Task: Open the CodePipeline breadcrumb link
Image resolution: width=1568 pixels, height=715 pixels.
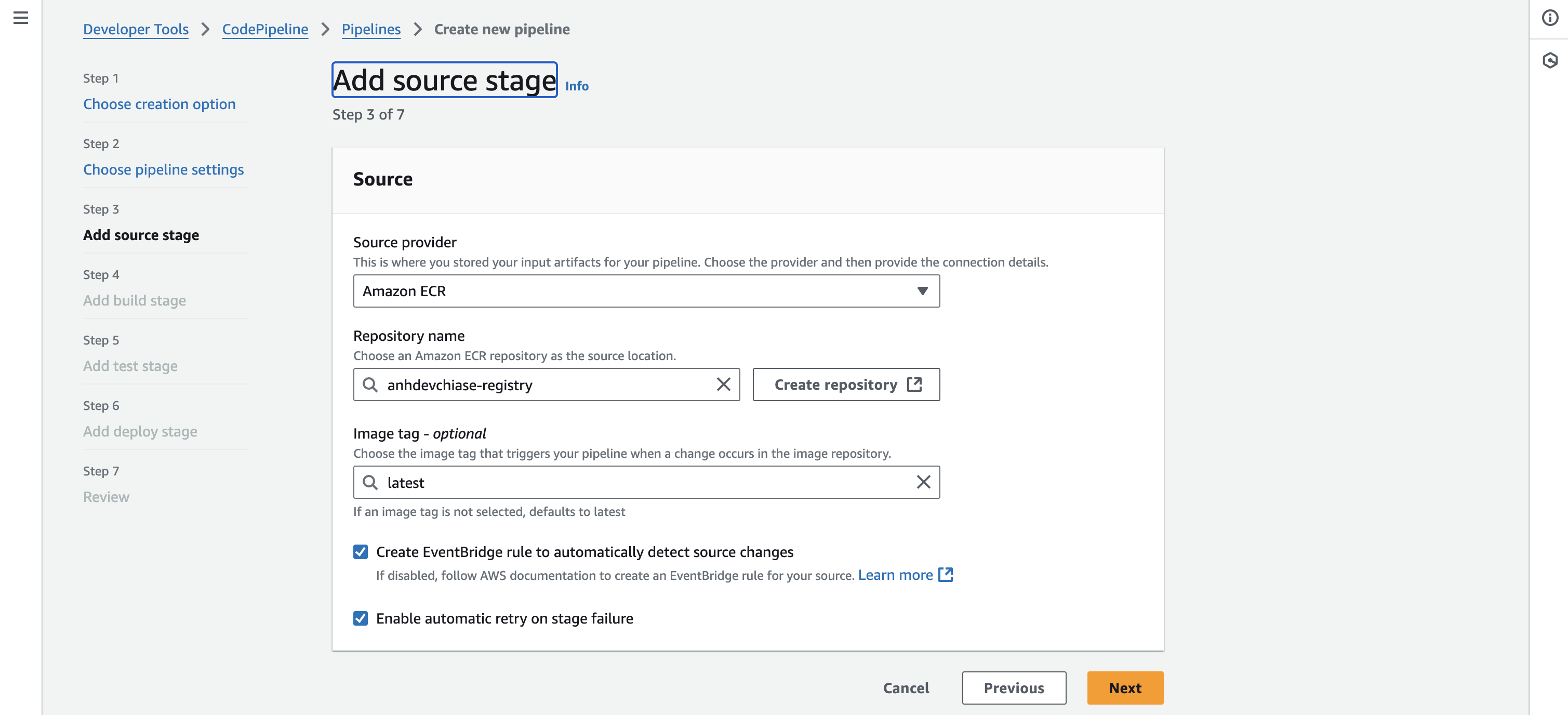Action: pos(265,29)
